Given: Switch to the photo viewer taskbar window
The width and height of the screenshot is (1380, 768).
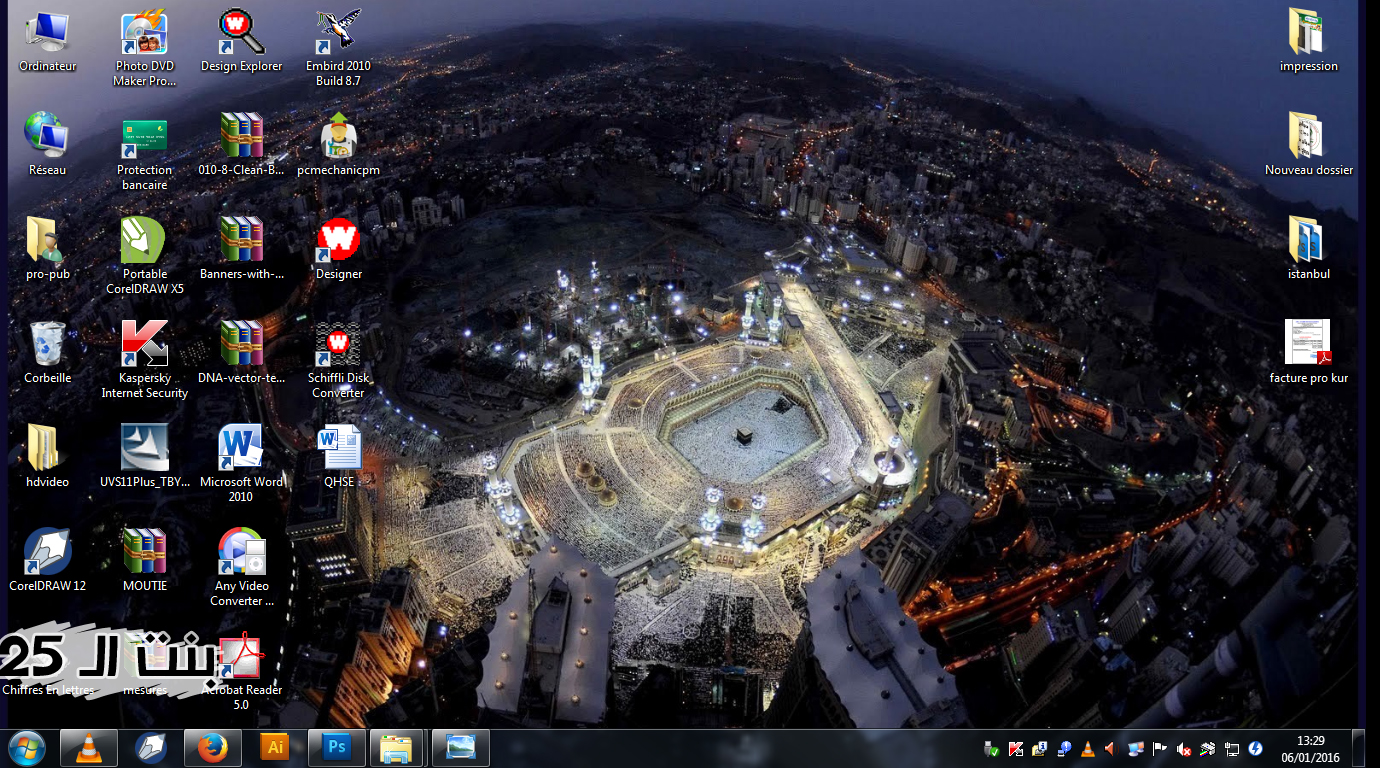Looking at the screenshot, I should pos(461,748).
